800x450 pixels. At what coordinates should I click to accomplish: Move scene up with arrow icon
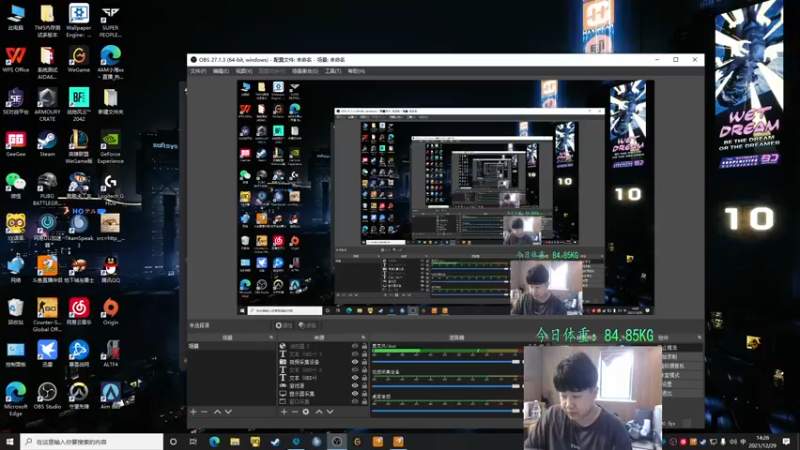pyautogui.click(x=217, y=411)
